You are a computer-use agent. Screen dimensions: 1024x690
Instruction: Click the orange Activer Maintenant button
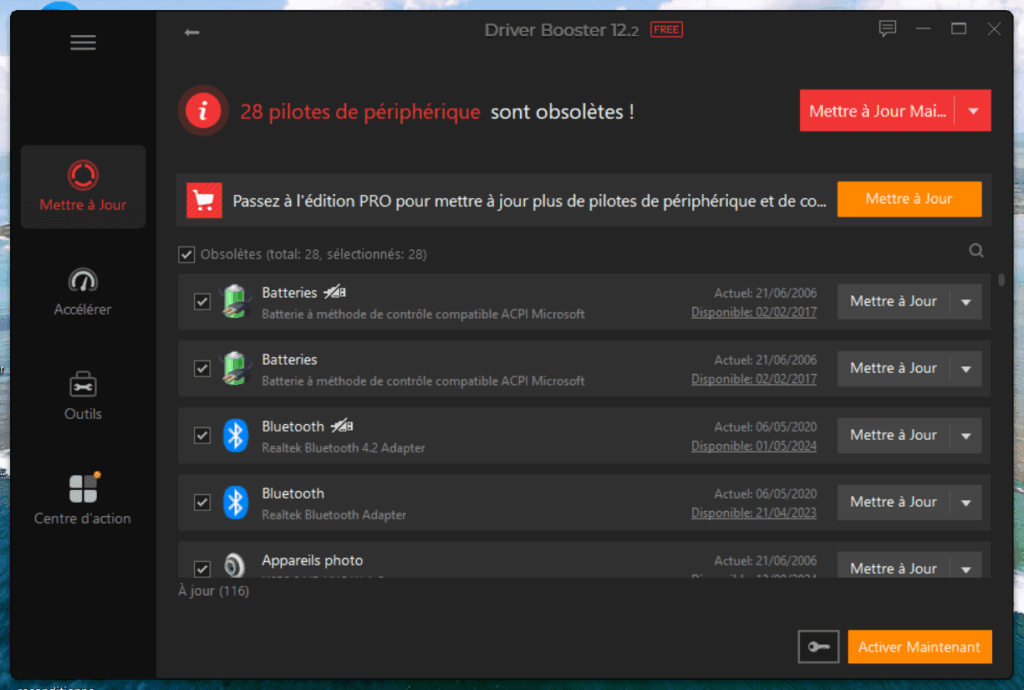(x=919, y=647)
